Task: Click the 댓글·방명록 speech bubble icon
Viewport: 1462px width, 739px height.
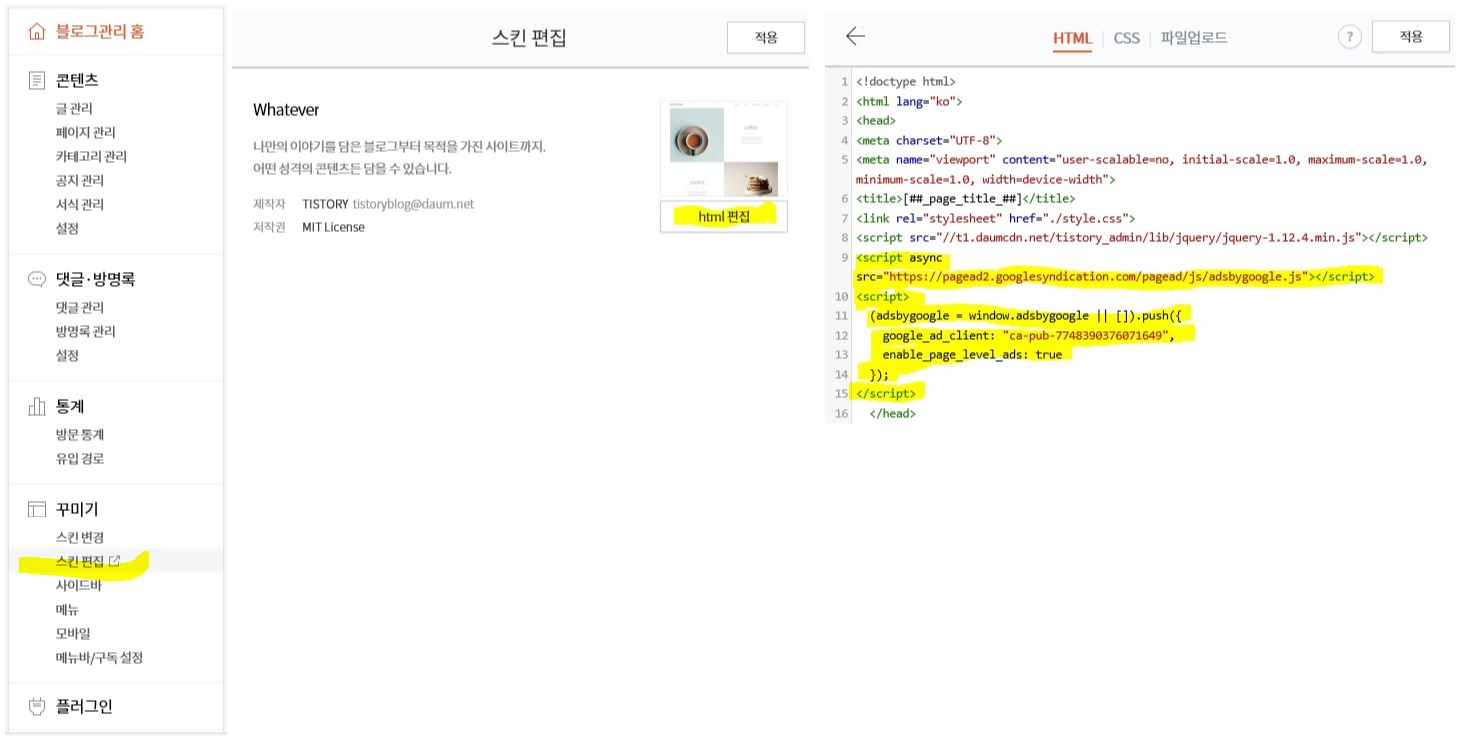Action: (x=37, y=279)
